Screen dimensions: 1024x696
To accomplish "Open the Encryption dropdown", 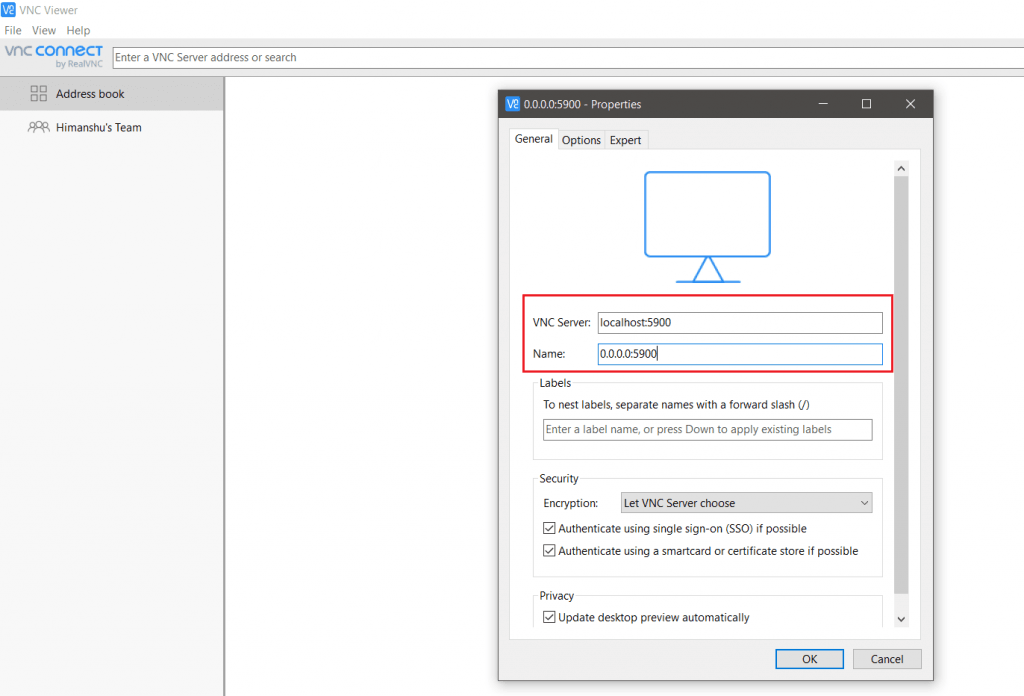I will click(x=746, y=503).
